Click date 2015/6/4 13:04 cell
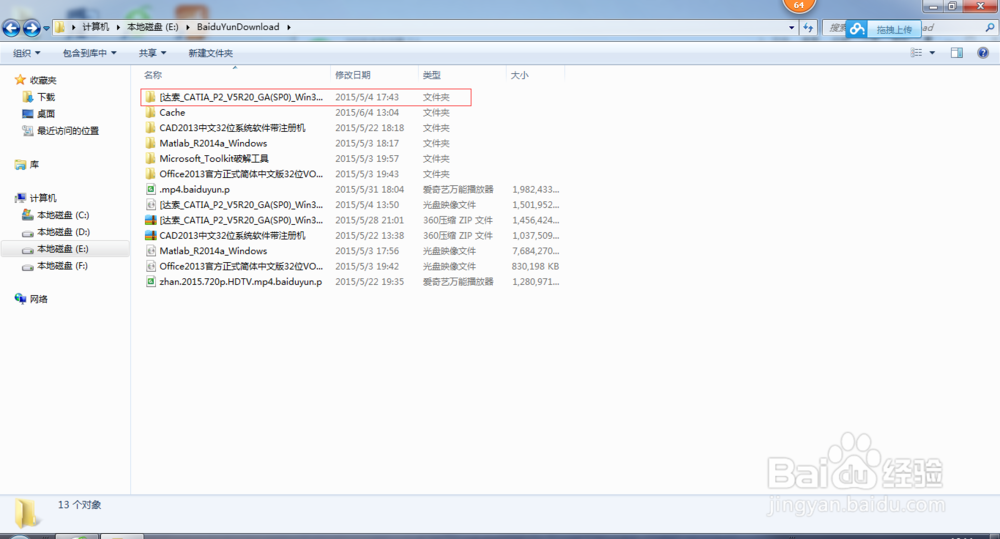The height and width of the screenshot is (539, 1000). pos(367,112)
